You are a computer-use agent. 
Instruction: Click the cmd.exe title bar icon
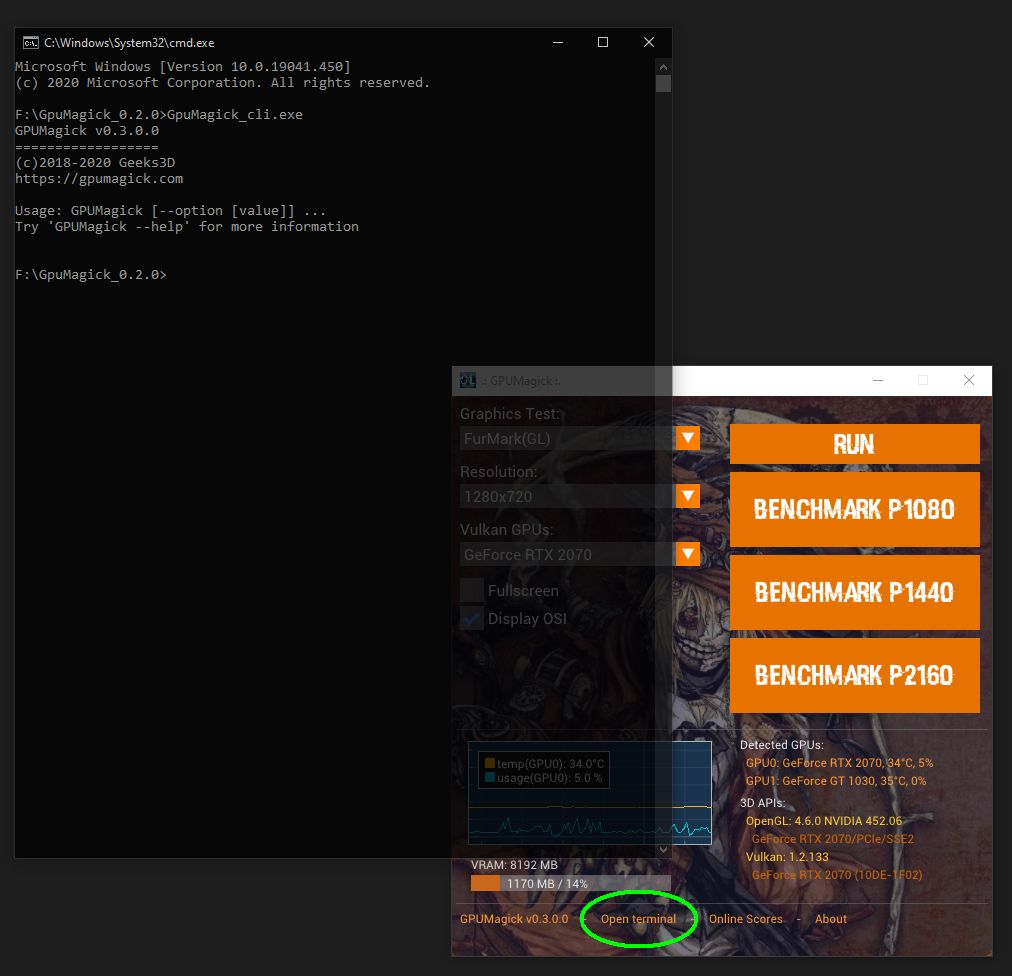(x=30, y=43)
